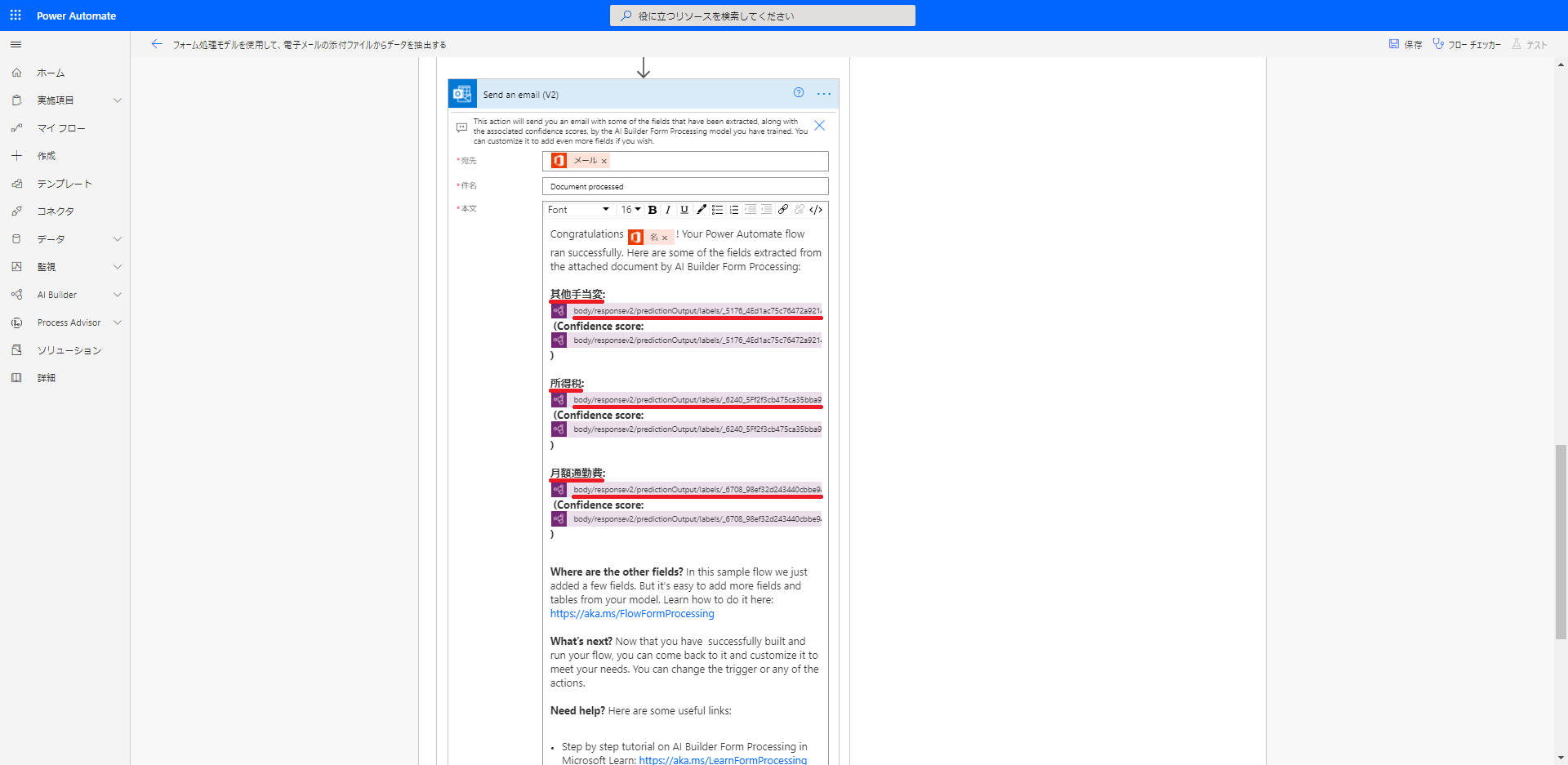Select the 月額通勤費 value token
The width and height of the screenshot is (1568, 765).
[x=686, y=490]
